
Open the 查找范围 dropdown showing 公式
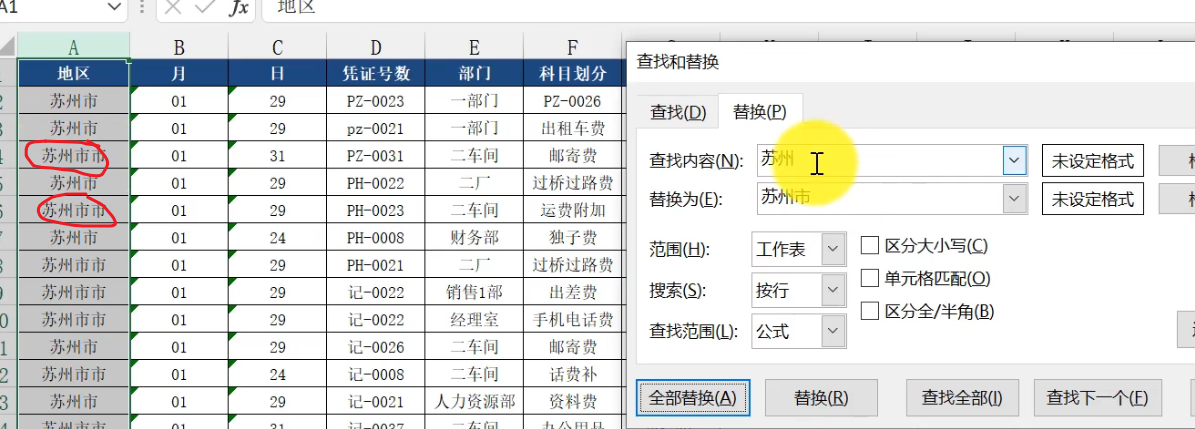(x=798, y=331)
